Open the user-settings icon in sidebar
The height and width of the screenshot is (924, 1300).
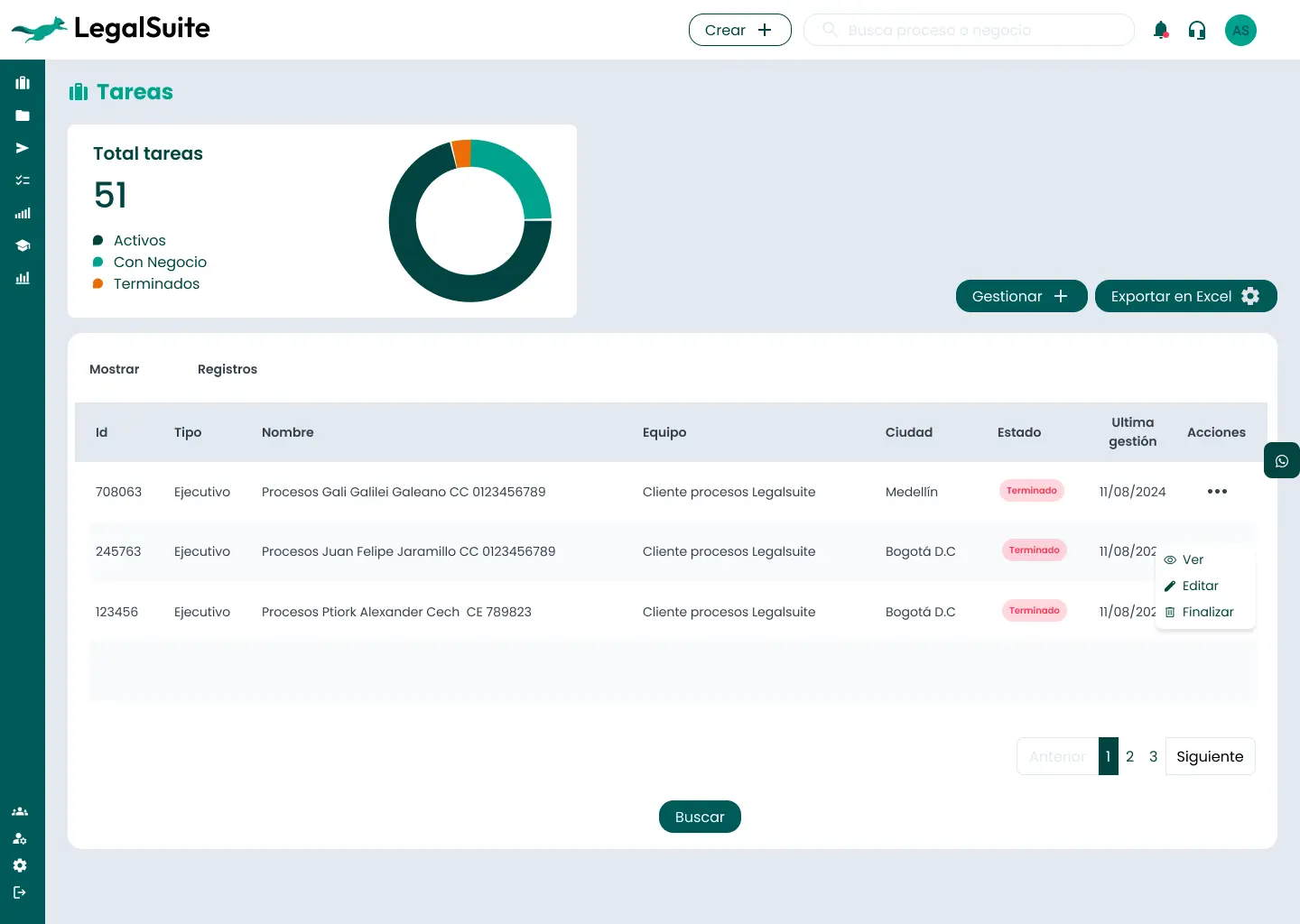20,838
